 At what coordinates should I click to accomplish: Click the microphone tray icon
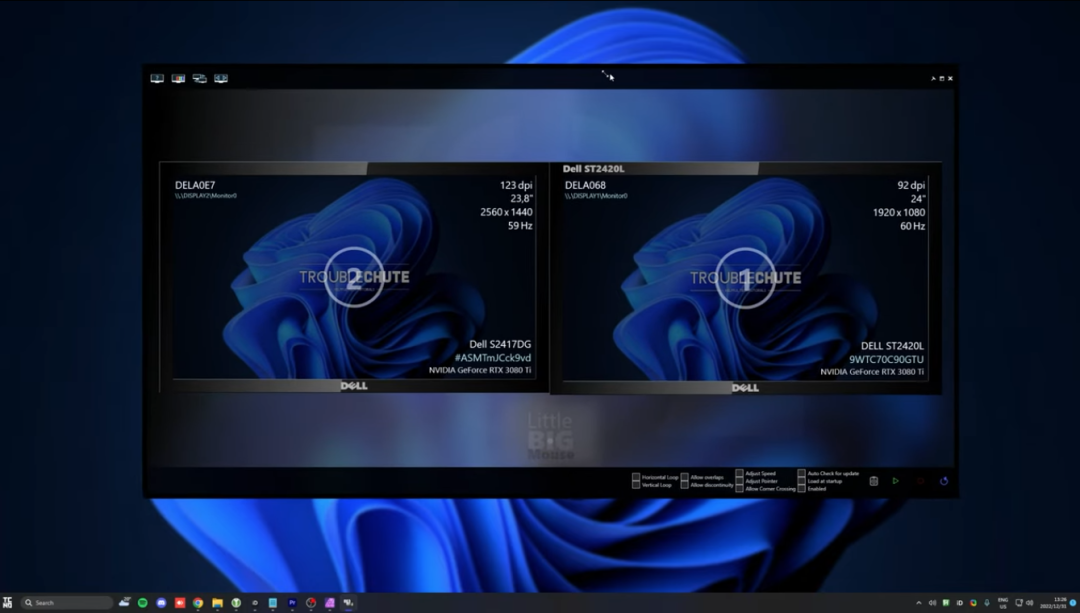point(987,603)
